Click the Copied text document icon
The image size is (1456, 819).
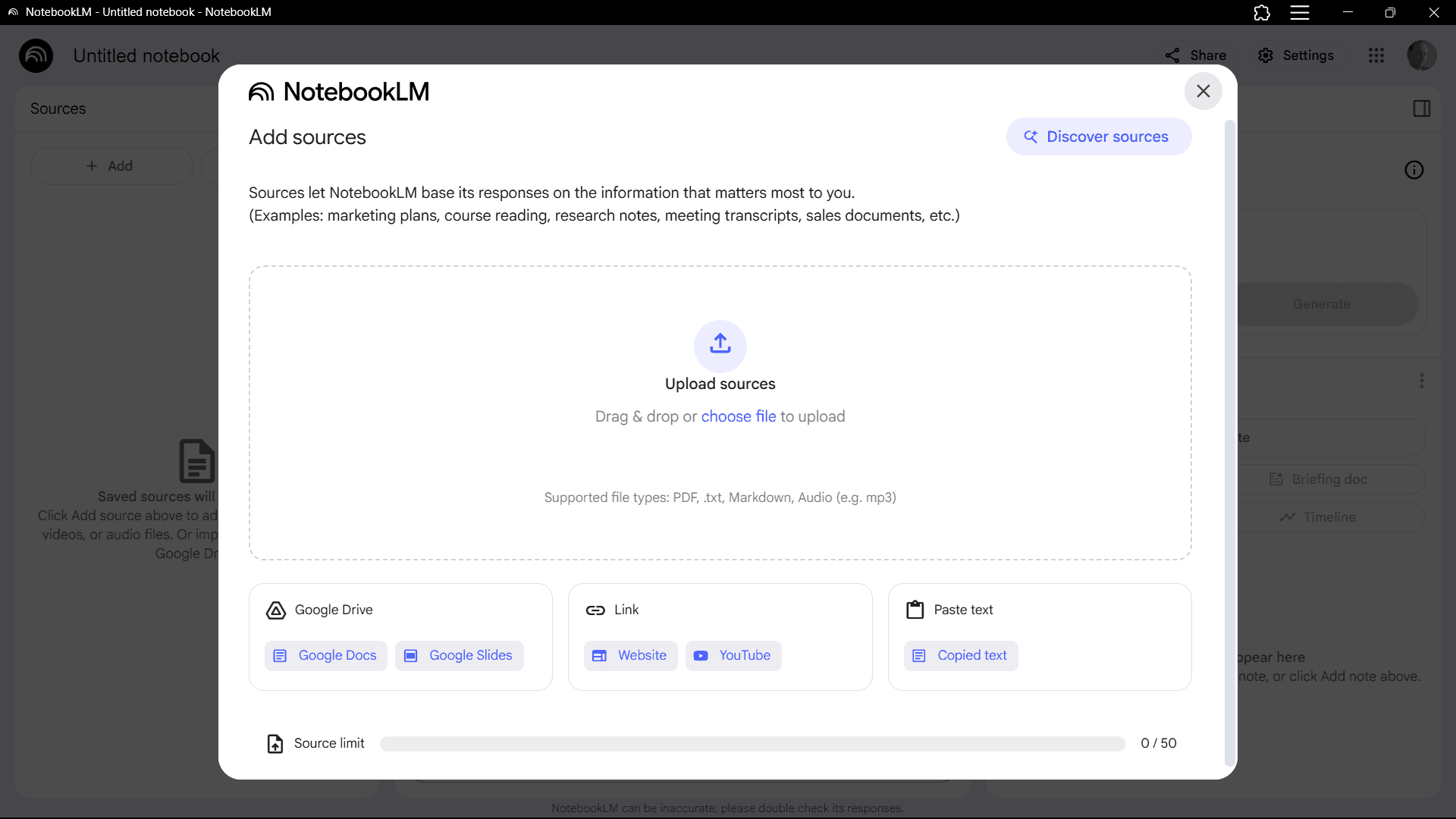coord(918,656)
